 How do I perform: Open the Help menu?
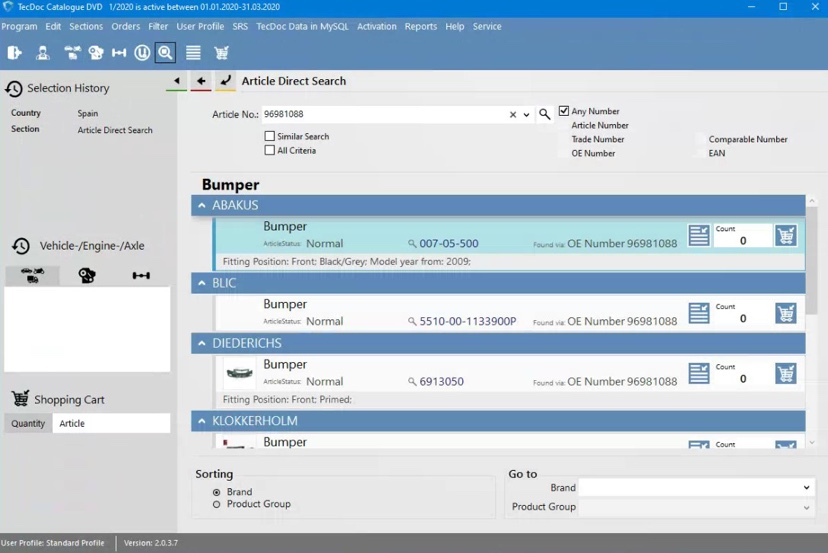click(455, 26)
